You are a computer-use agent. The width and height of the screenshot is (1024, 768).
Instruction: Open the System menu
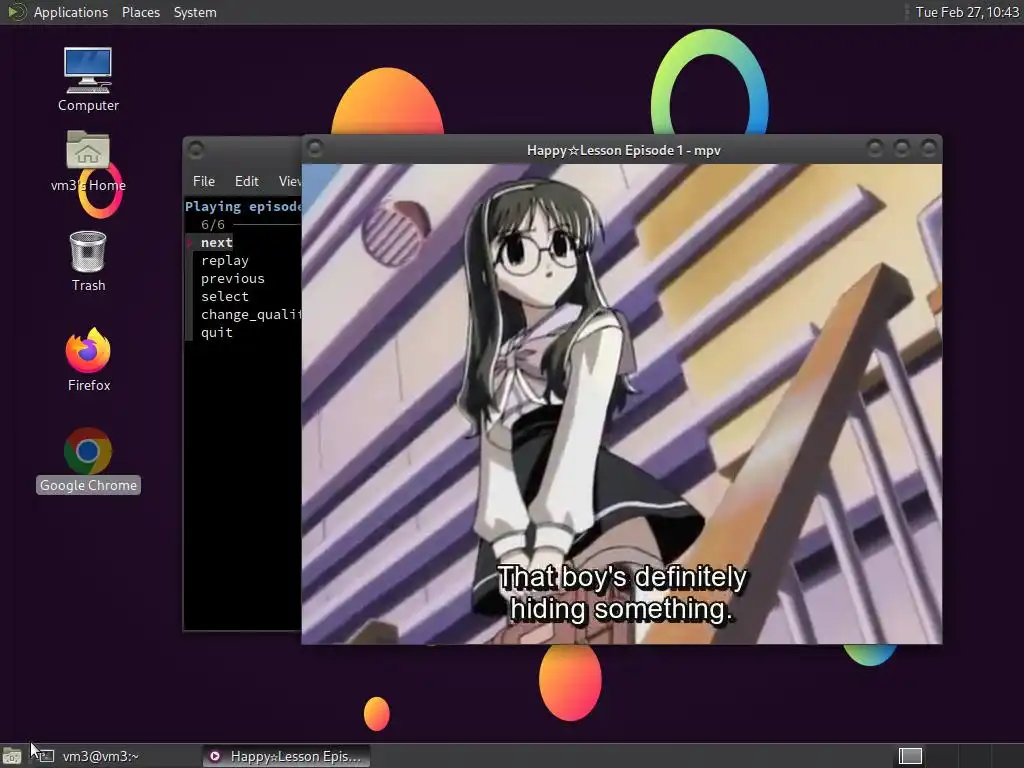click(x=195, y=12)
